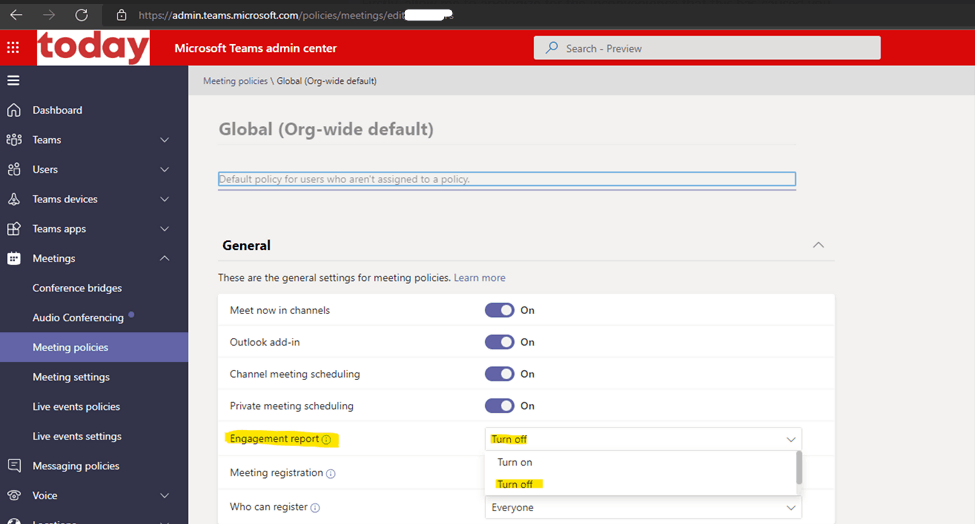Open Audio Conferencing in sidebar
This screenshot has height=524, width=975.
pyautogui.click(x=78, y=318)
